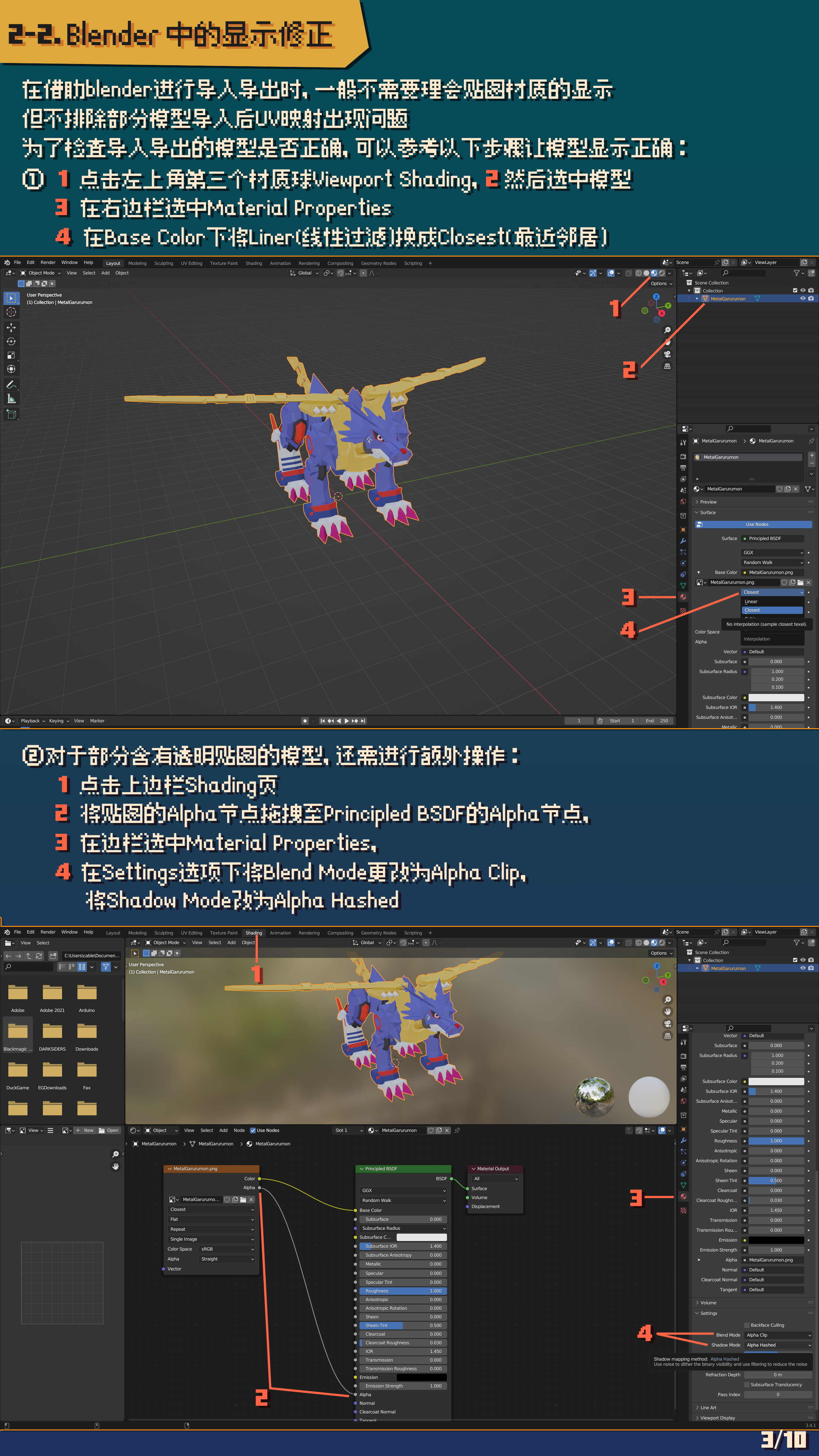Select Shading workspace tab in bottom window

point(254,933)
